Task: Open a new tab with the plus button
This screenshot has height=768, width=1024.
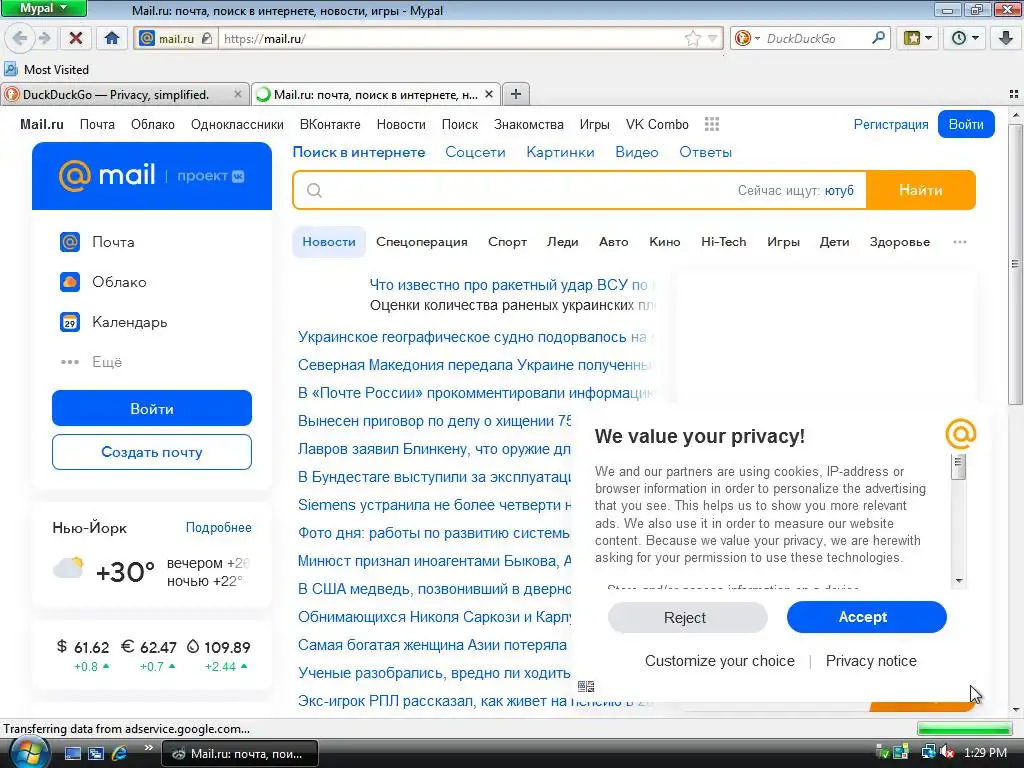Action: pyautogui.click(x=516, y=94)
